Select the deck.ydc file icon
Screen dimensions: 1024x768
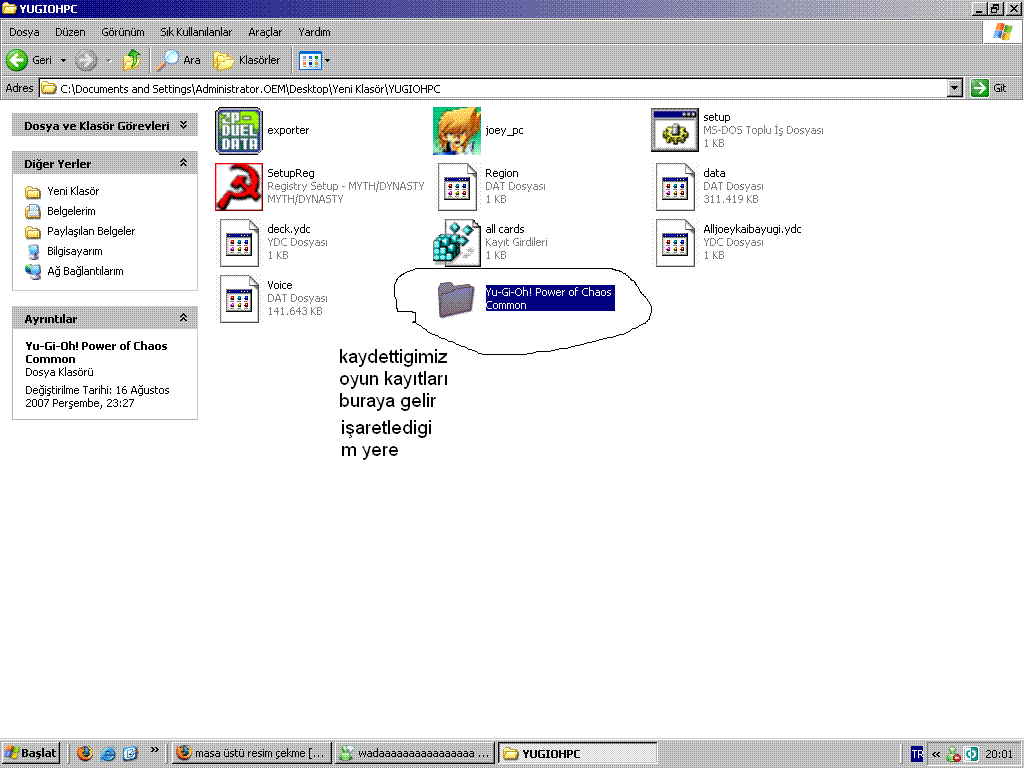coord(239,243)
